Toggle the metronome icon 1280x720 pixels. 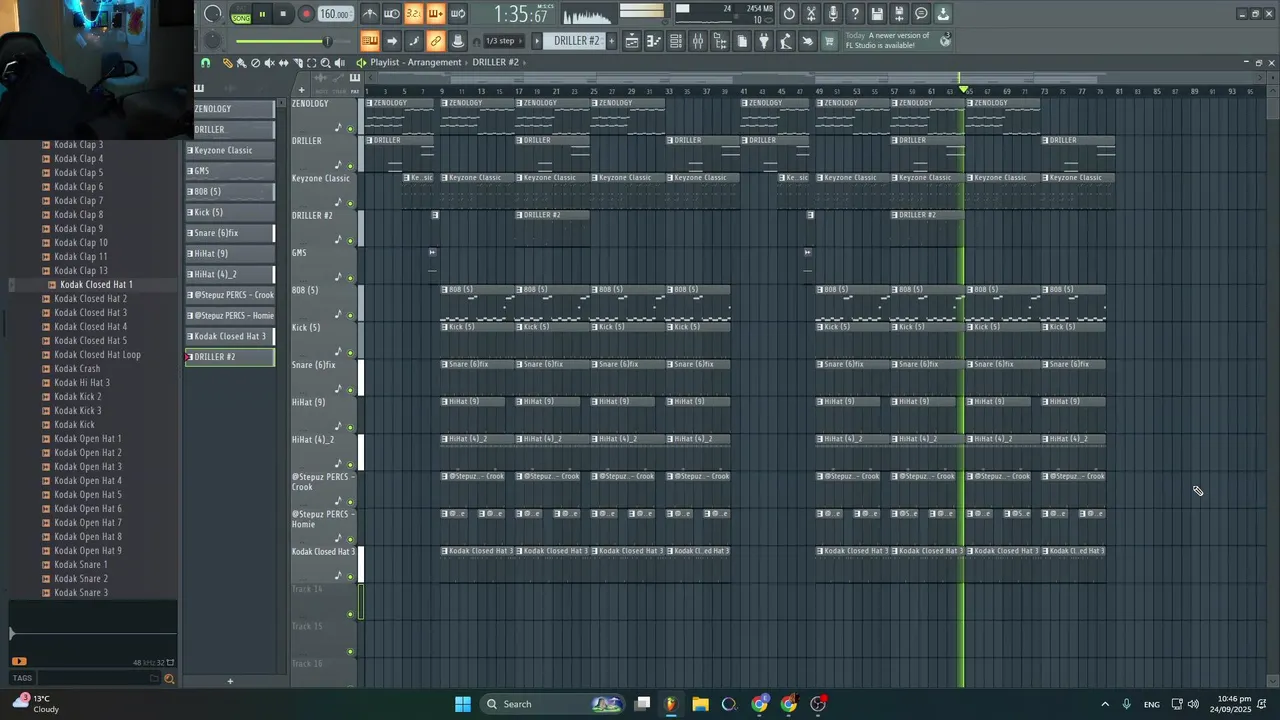[x=370, y=14]
